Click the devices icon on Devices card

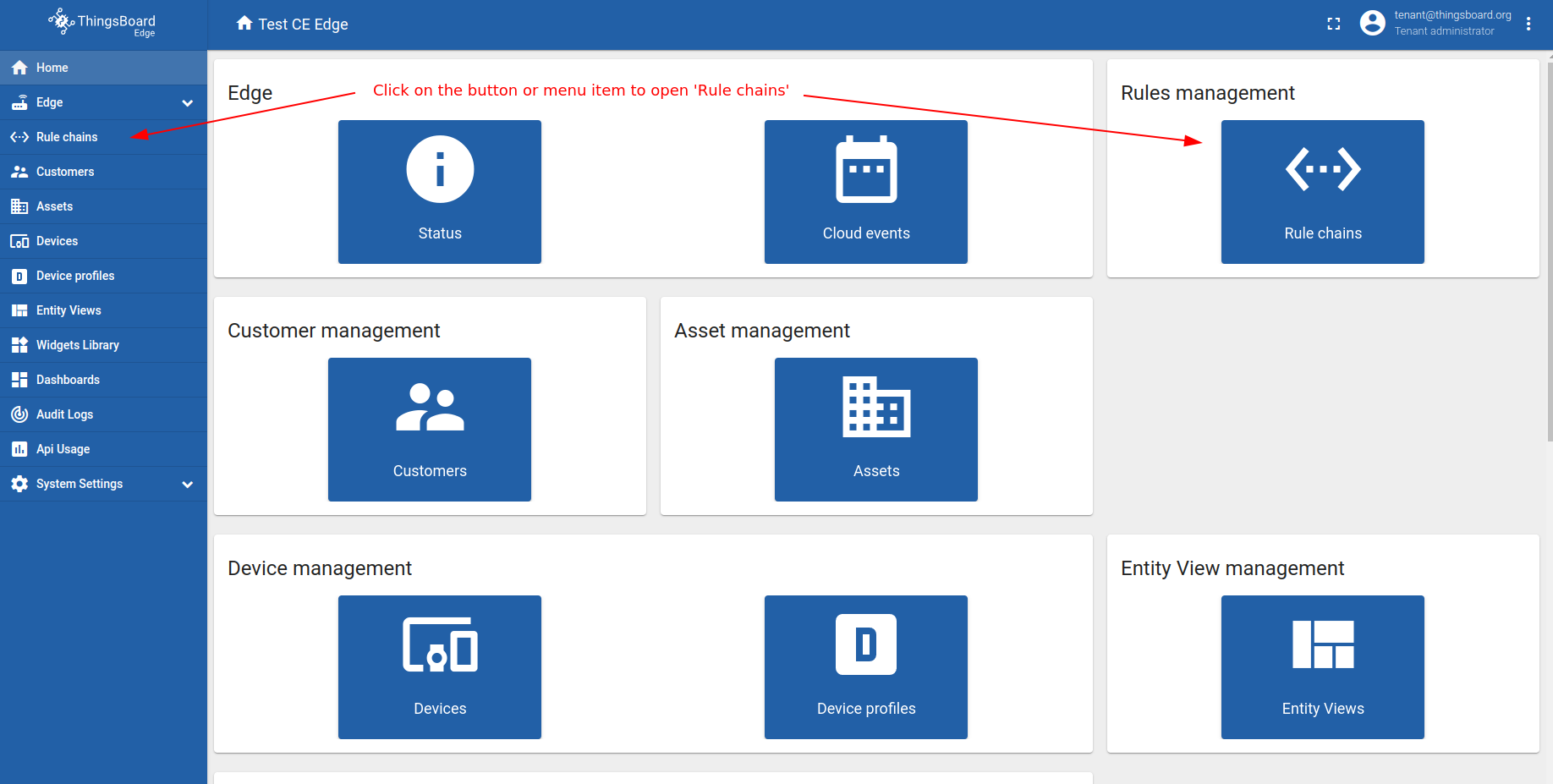point(440,644)
